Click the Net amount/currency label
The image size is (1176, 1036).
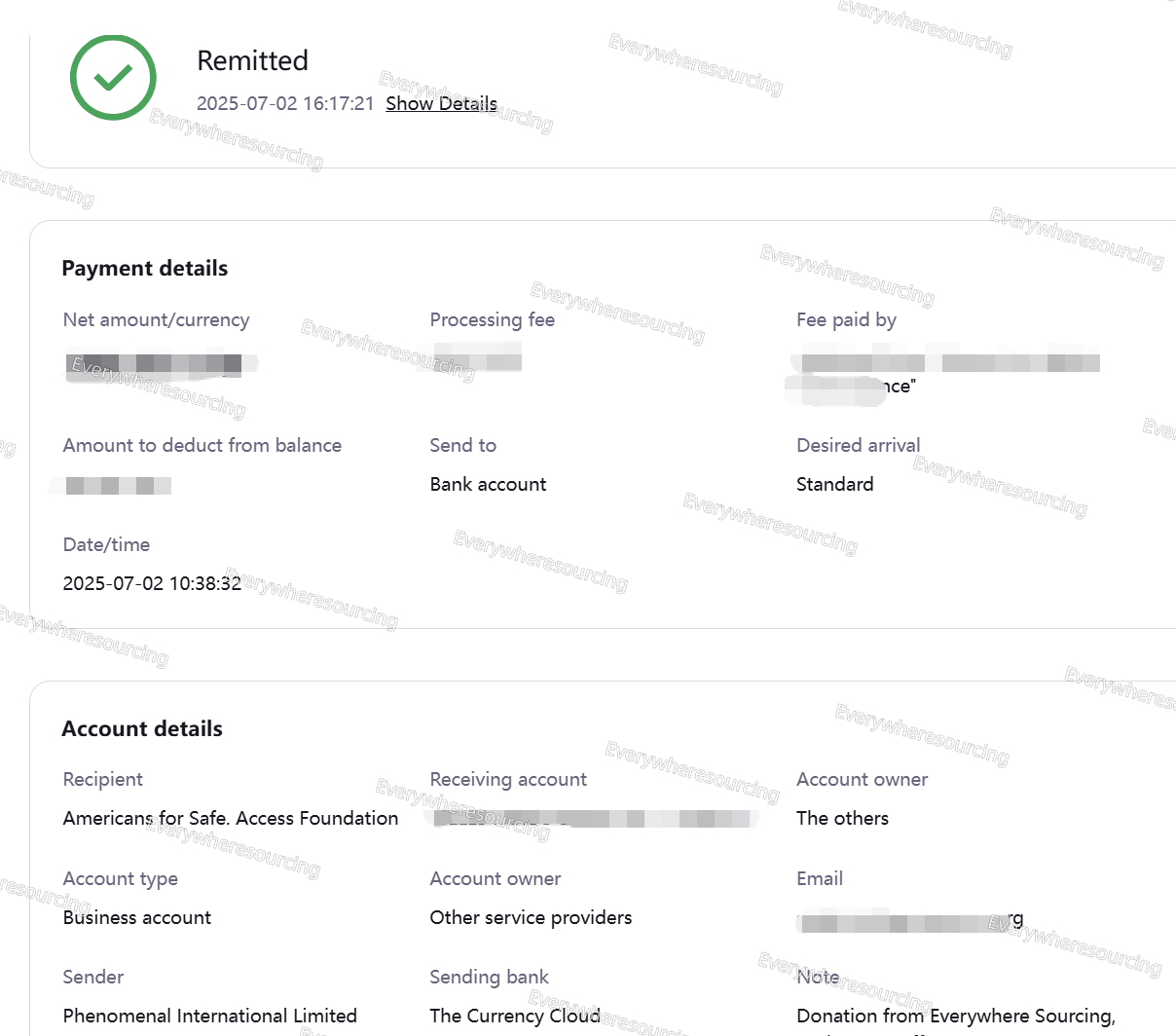156,320
